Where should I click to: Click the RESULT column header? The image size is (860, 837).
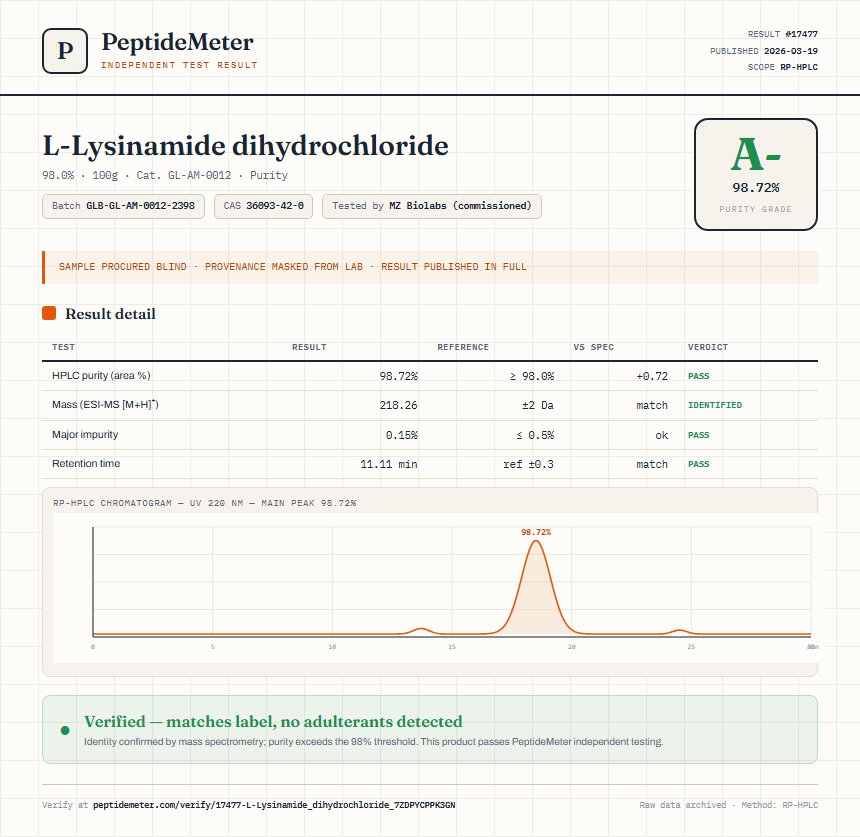pos(309,347)
